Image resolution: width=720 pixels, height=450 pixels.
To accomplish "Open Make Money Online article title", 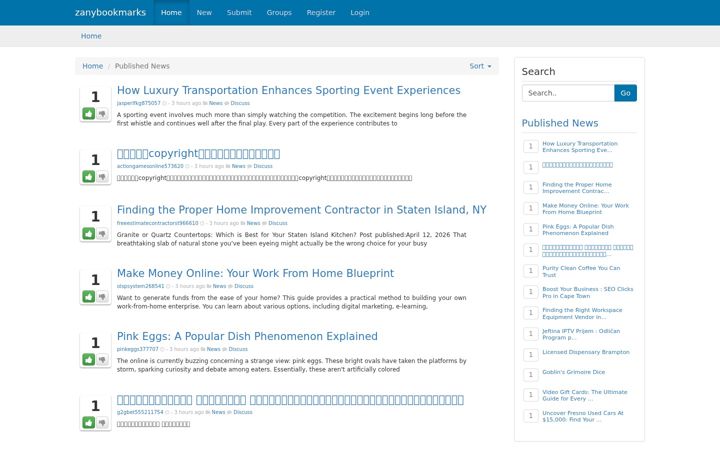I will tap(255, 273).
